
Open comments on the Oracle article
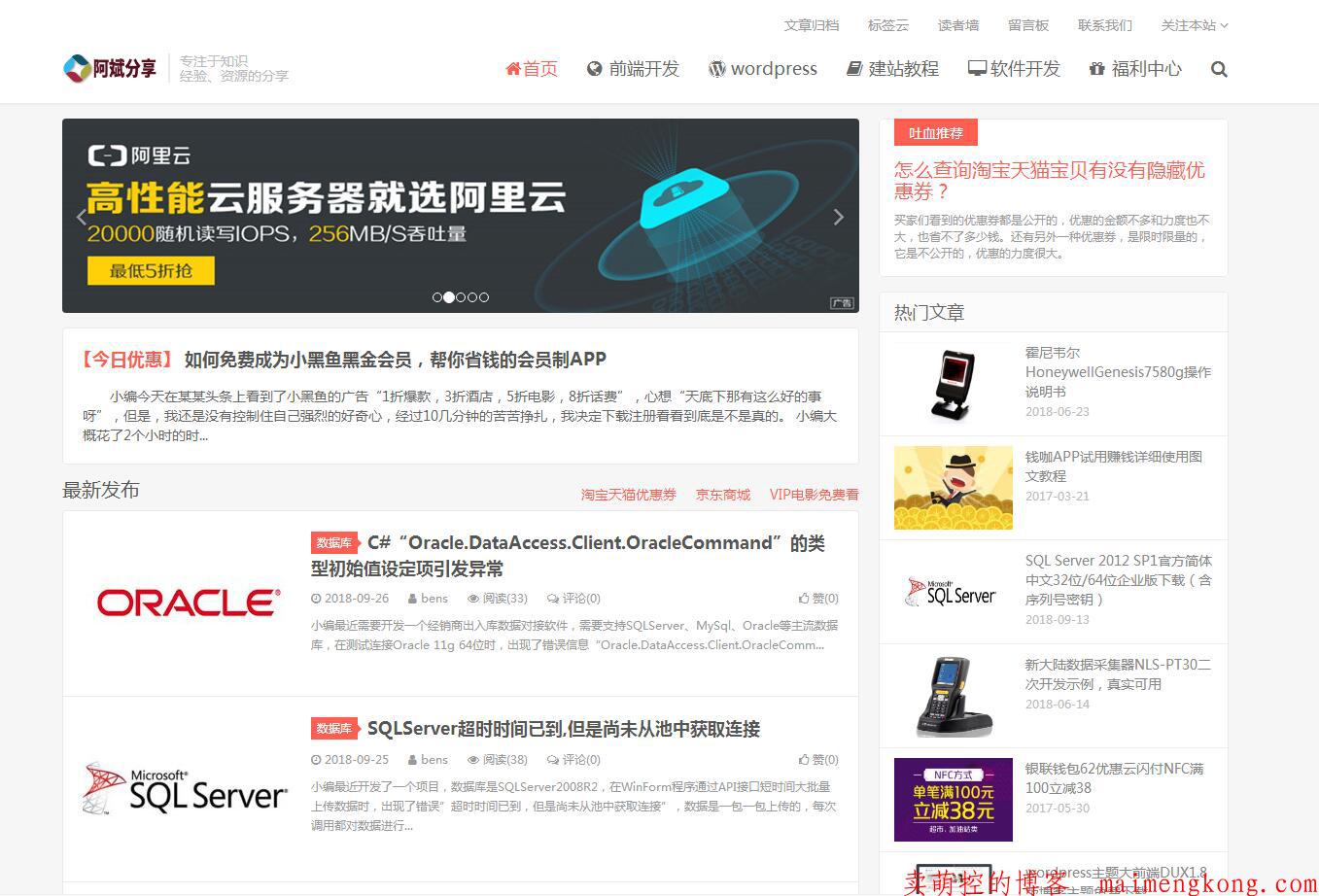click(x=573, y=599)
